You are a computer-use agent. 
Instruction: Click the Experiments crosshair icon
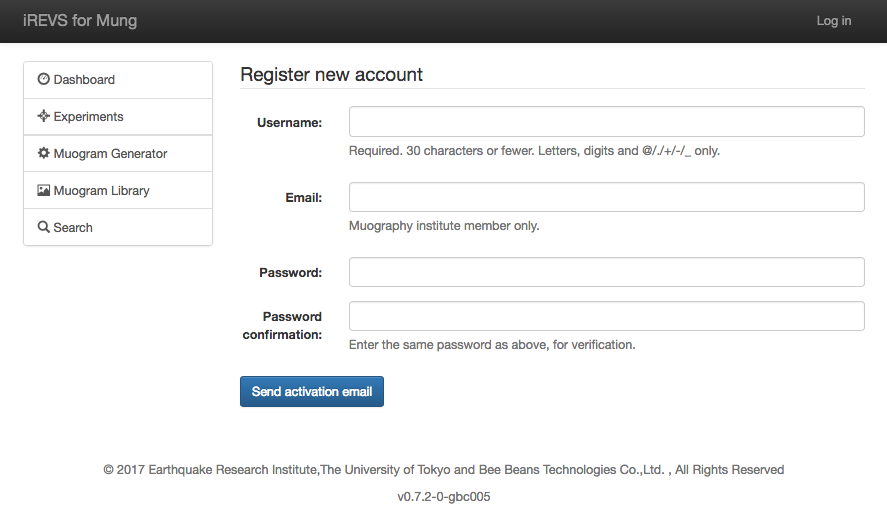click(44, 117)
